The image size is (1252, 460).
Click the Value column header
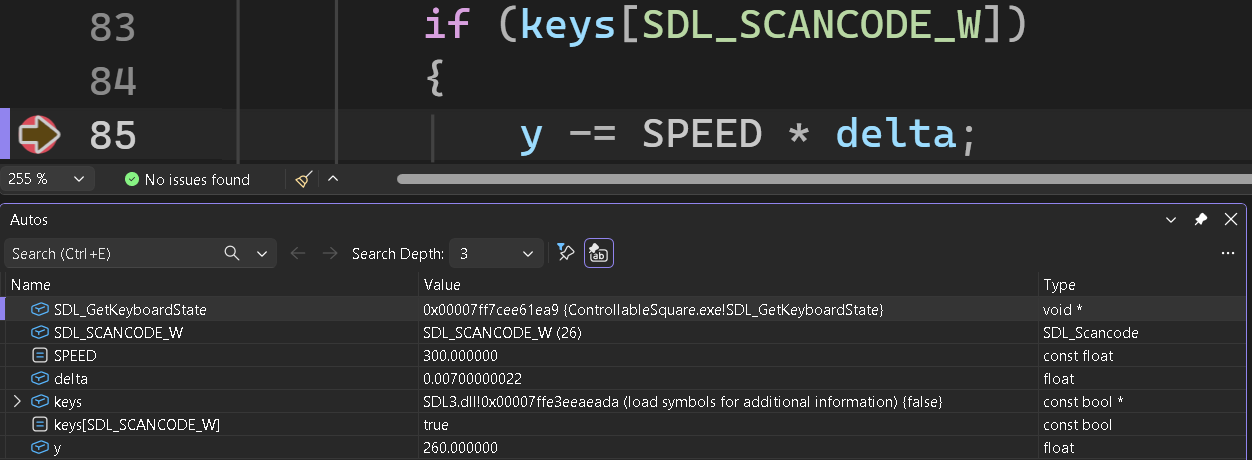[442, 285]
